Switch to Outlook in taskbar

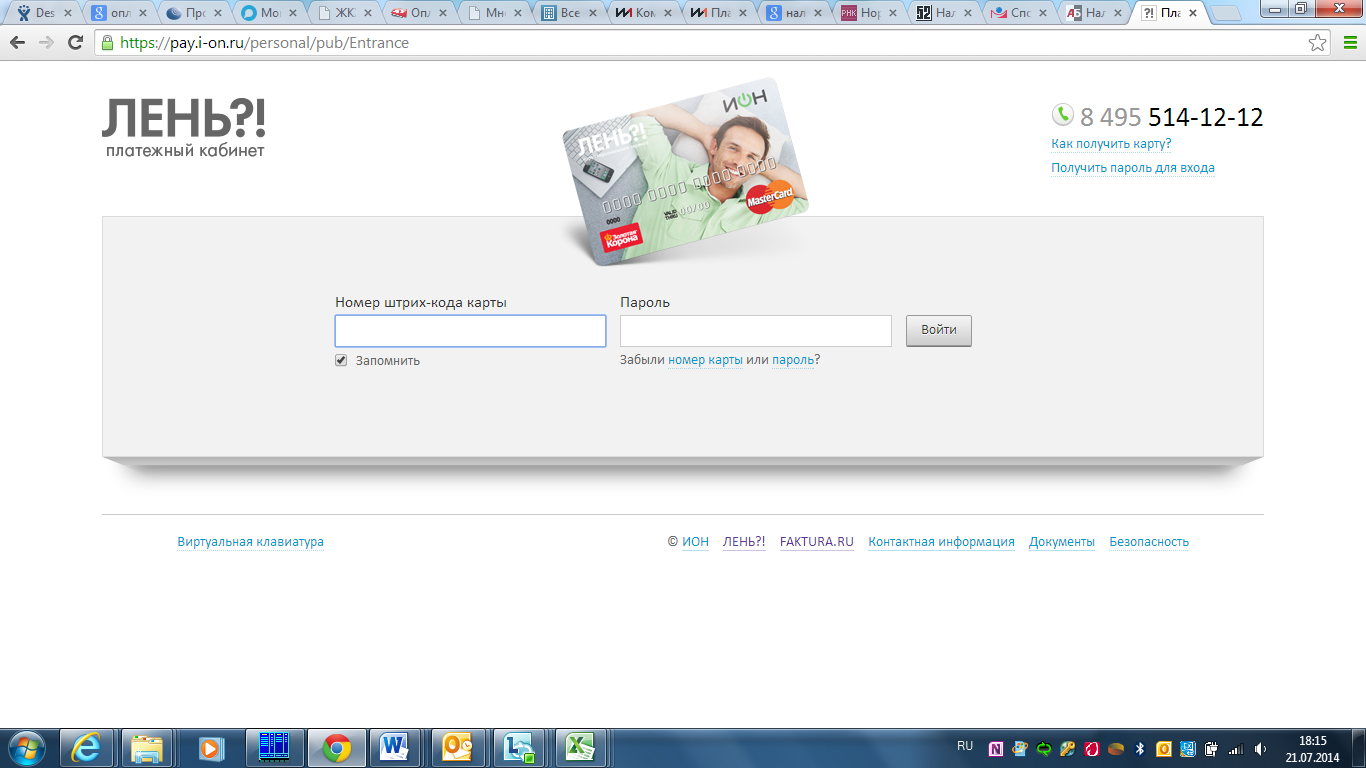click(458, 747)
